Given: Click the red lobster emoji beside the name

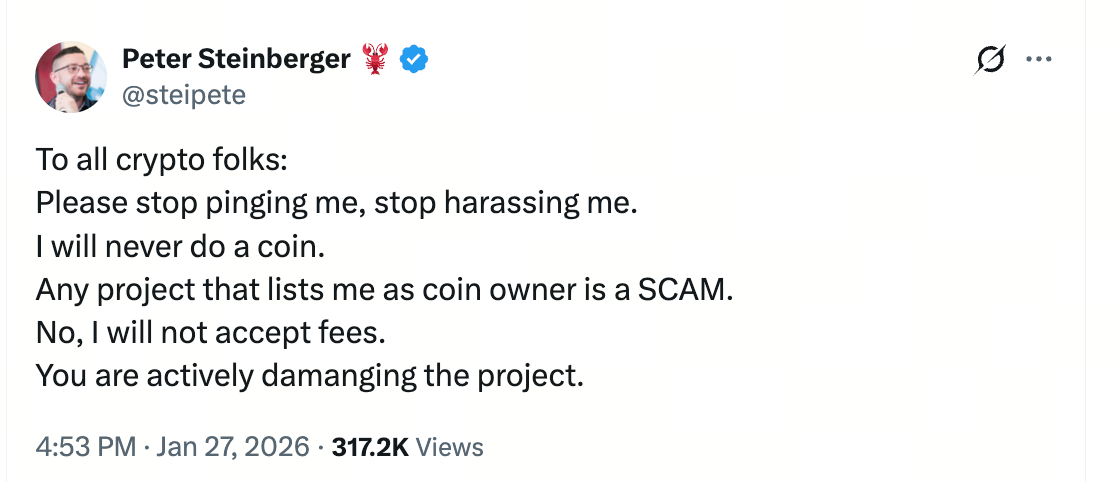Looking at the screenshot, I should tap(375, 60).
